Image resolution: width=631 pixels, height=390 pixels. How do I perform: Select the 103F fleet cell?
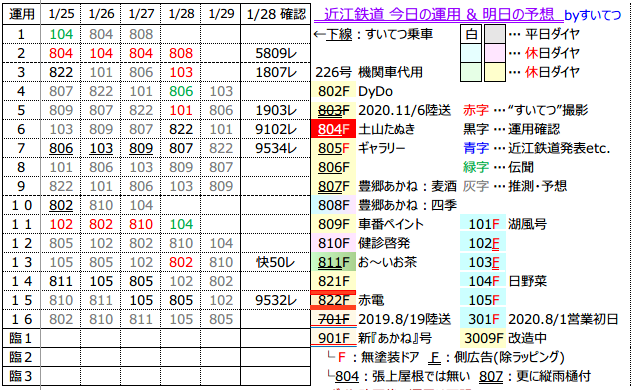pyautogui.click(x=483, y=262)
